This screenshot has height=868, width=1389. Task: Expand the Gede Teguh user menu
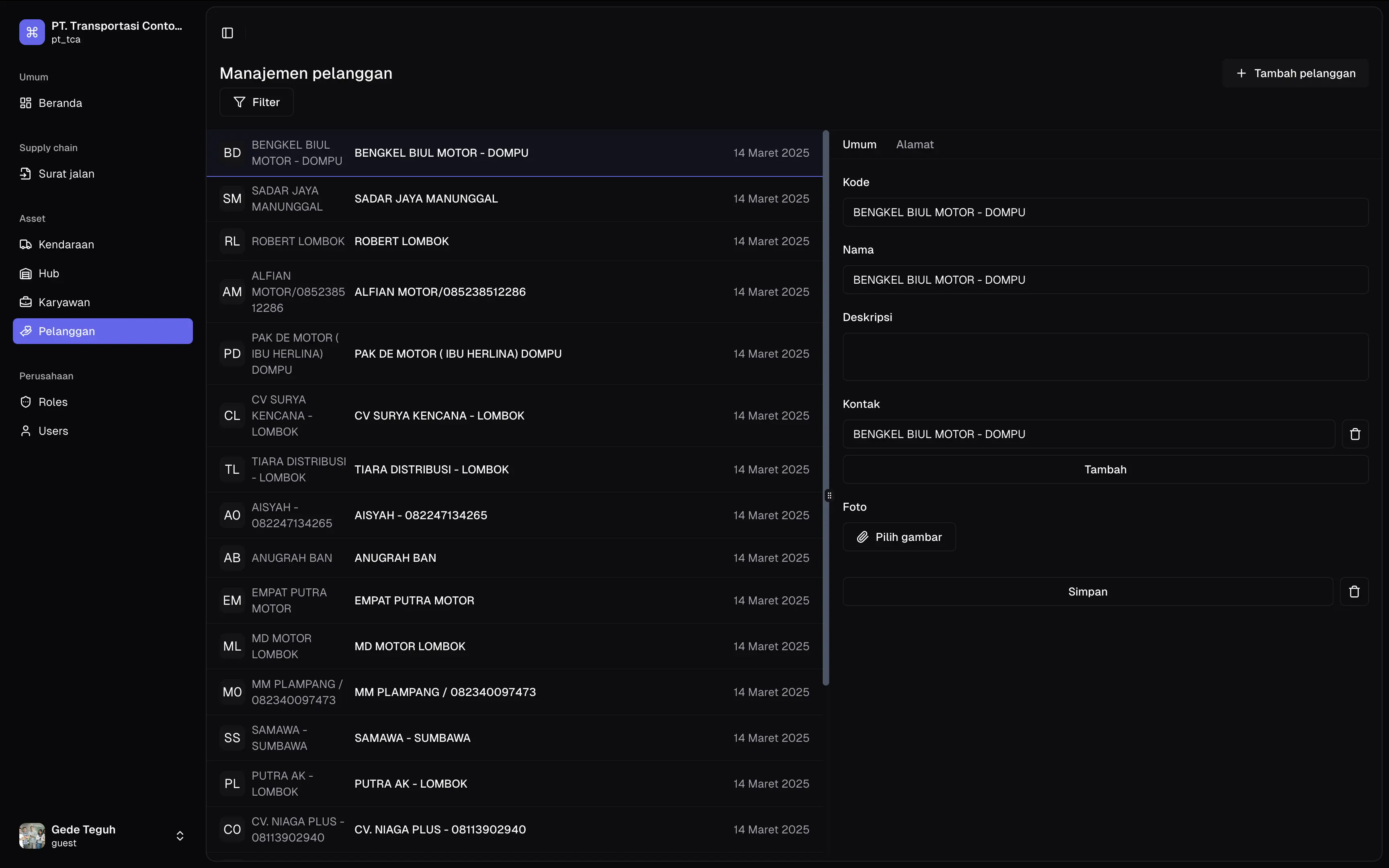tap(180, 836)
